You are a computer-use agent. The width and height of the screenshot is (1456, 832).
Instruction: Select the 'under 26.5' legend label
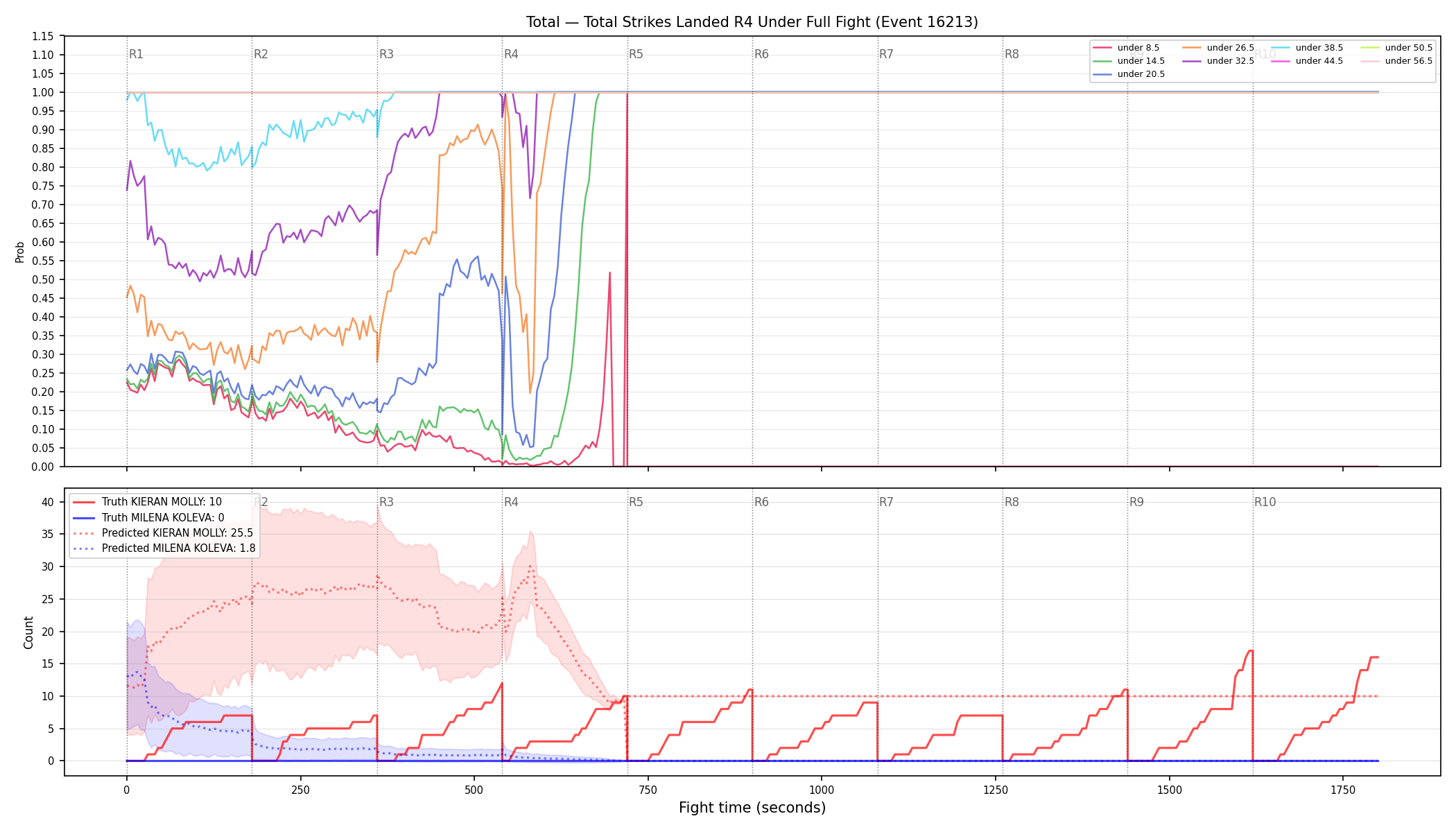pos(1231,48)
